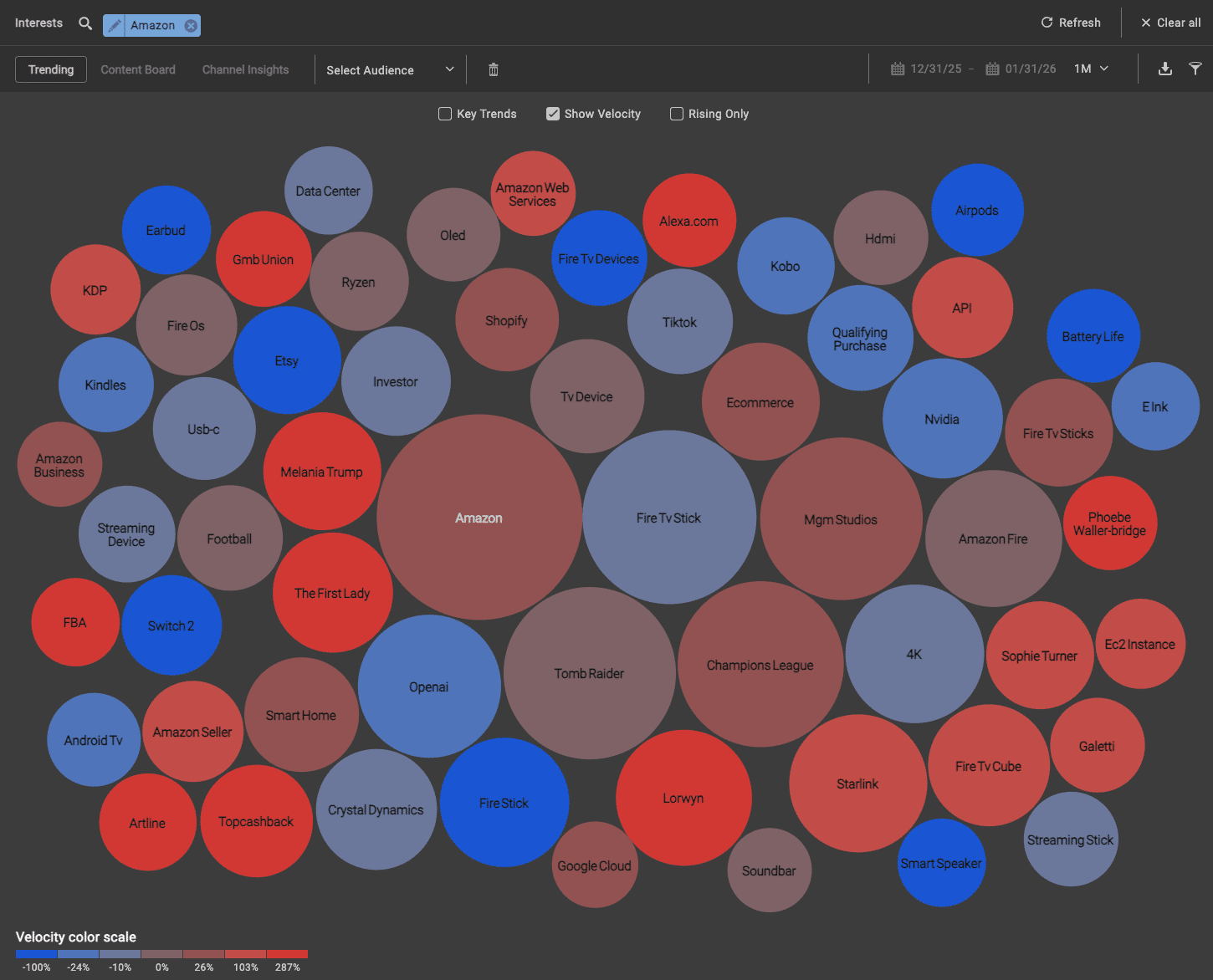Select the Melania Trump bubble
1213x980 pixels.
coord(322,472)
